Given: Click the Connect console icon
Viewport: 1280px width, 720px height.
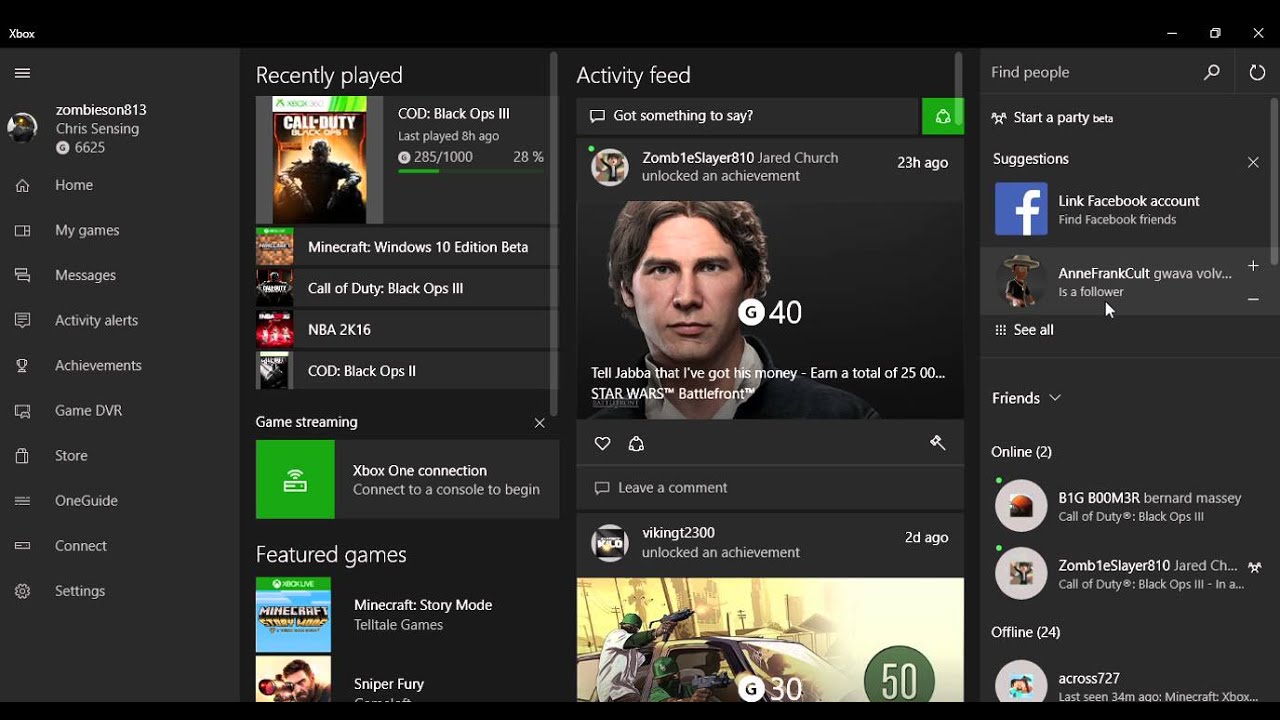Looking at the screenshot, I should coord(22,546).
